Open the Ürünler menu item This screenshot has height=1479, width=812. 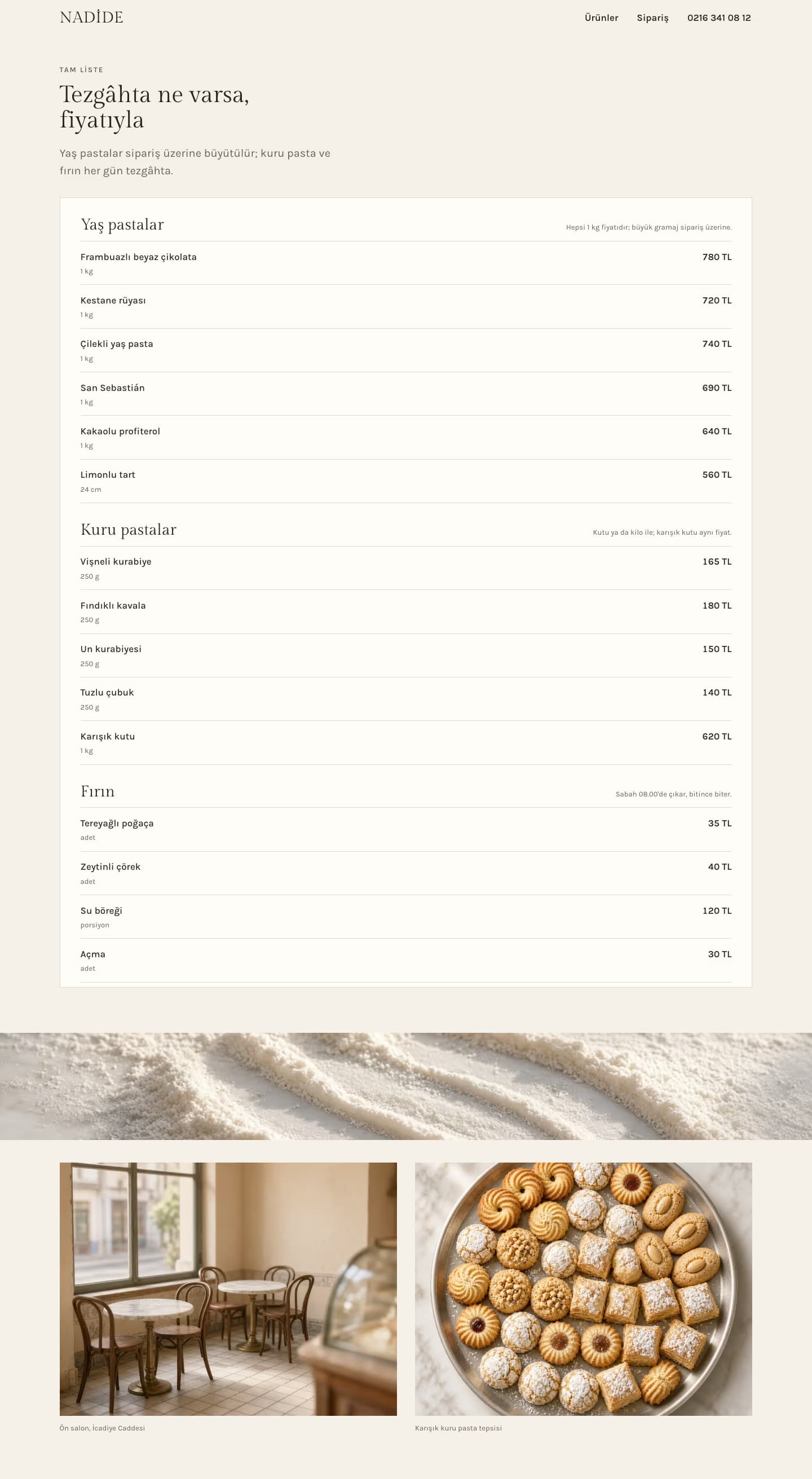click(x=602, y=18)
